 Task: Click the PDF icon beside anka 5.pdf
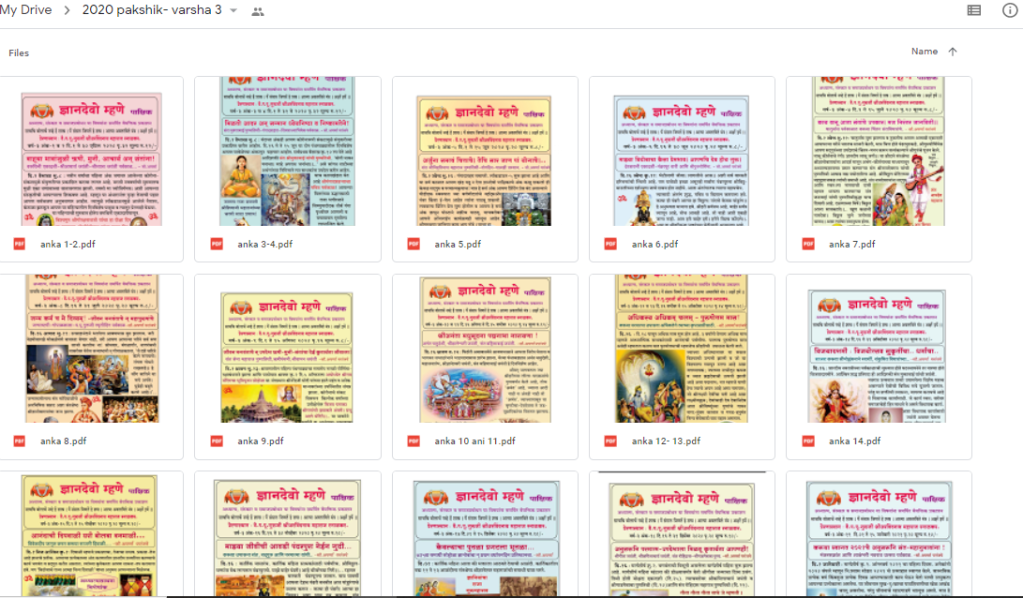point(413,244)
